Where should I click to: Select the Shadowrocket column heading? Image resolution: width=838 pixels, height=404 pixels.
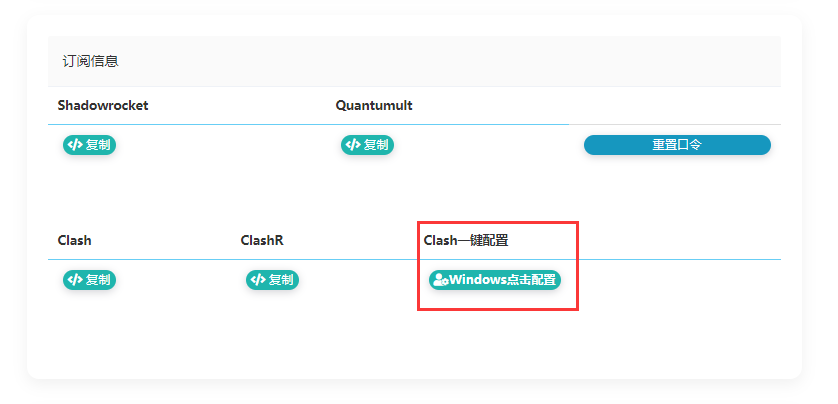103,105
